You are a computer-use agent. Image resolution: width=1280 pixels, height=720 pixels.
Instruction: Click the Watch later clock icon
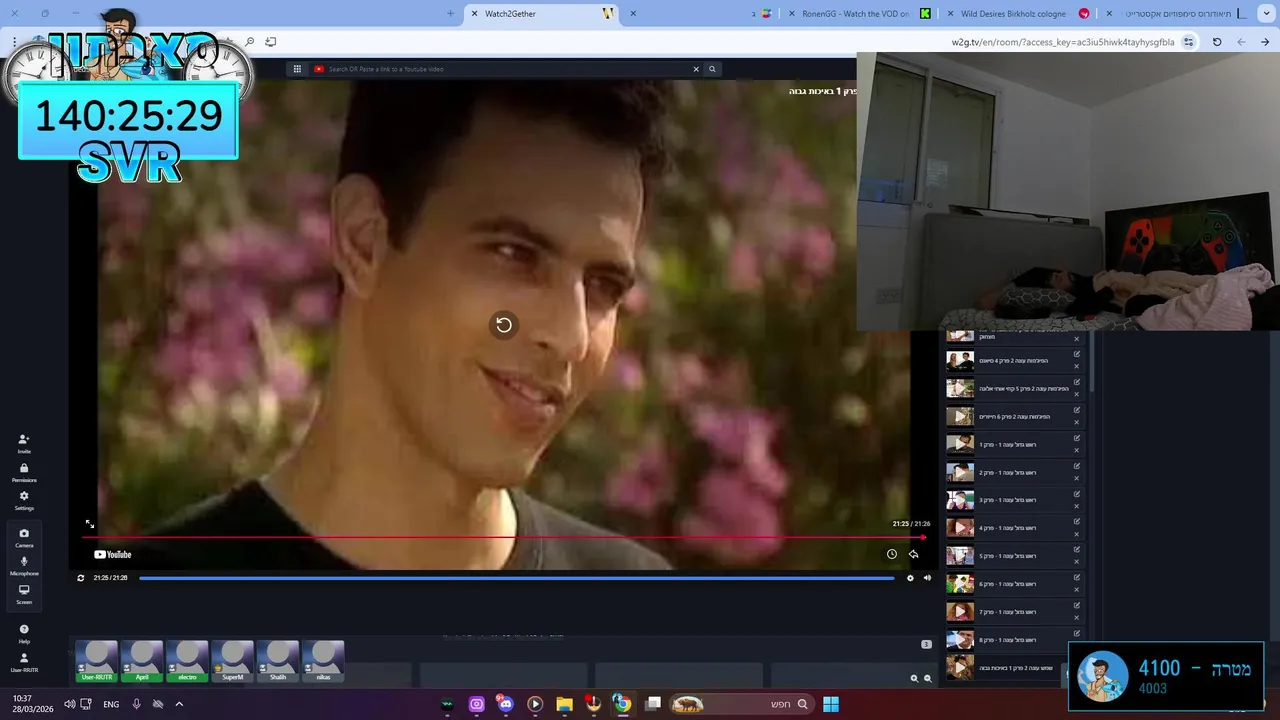891,554
